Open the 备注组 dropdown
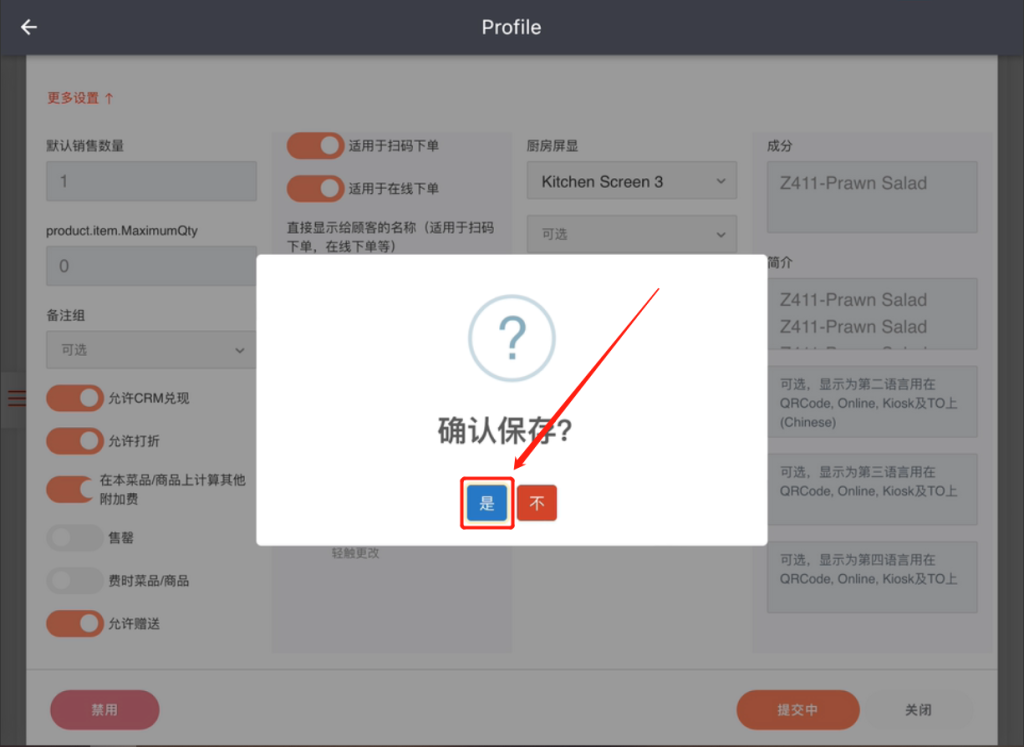The image size is (1024, 747). tap(152, 350)
